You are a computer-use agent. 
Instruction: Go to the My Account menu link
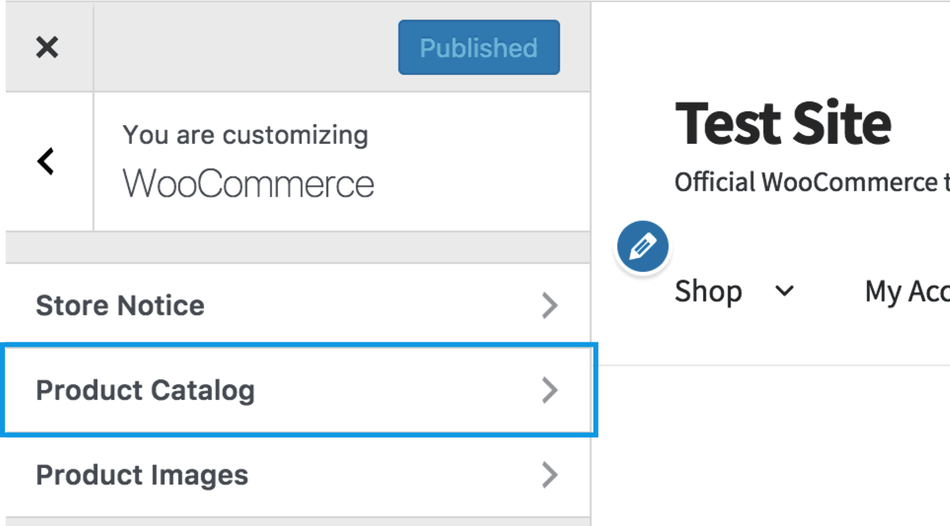906,291
